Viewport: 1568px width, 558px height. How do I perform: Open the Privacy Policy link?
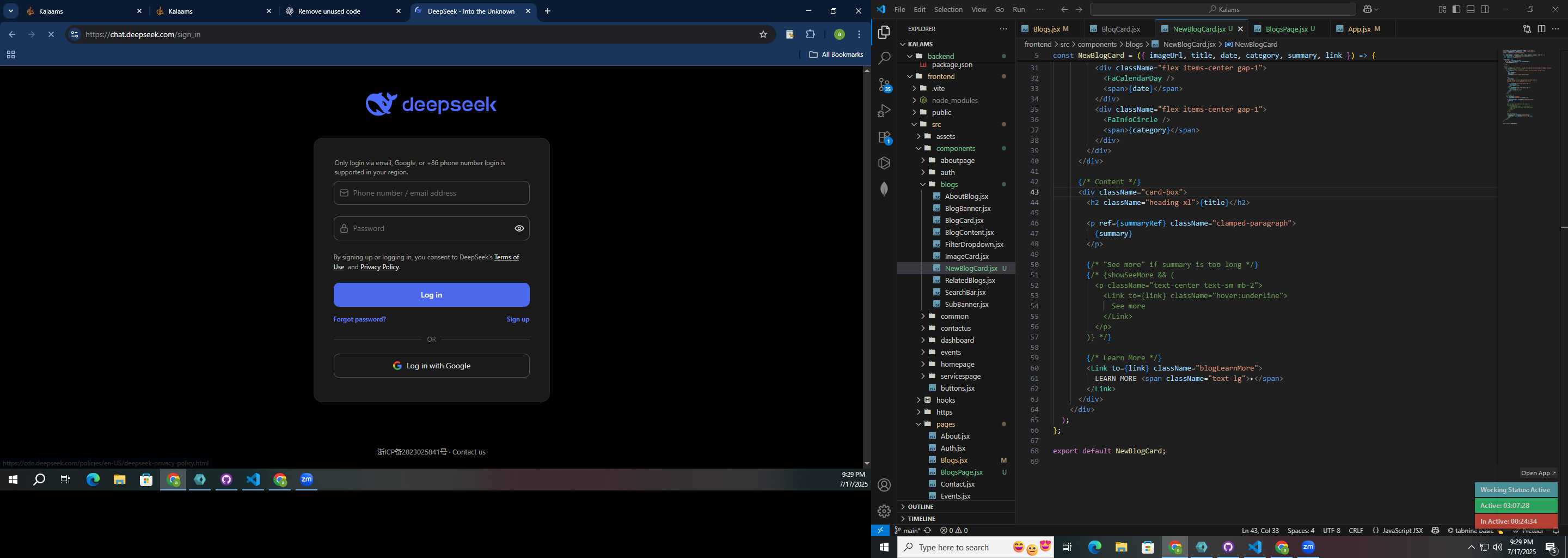click(x=380, y=267)
